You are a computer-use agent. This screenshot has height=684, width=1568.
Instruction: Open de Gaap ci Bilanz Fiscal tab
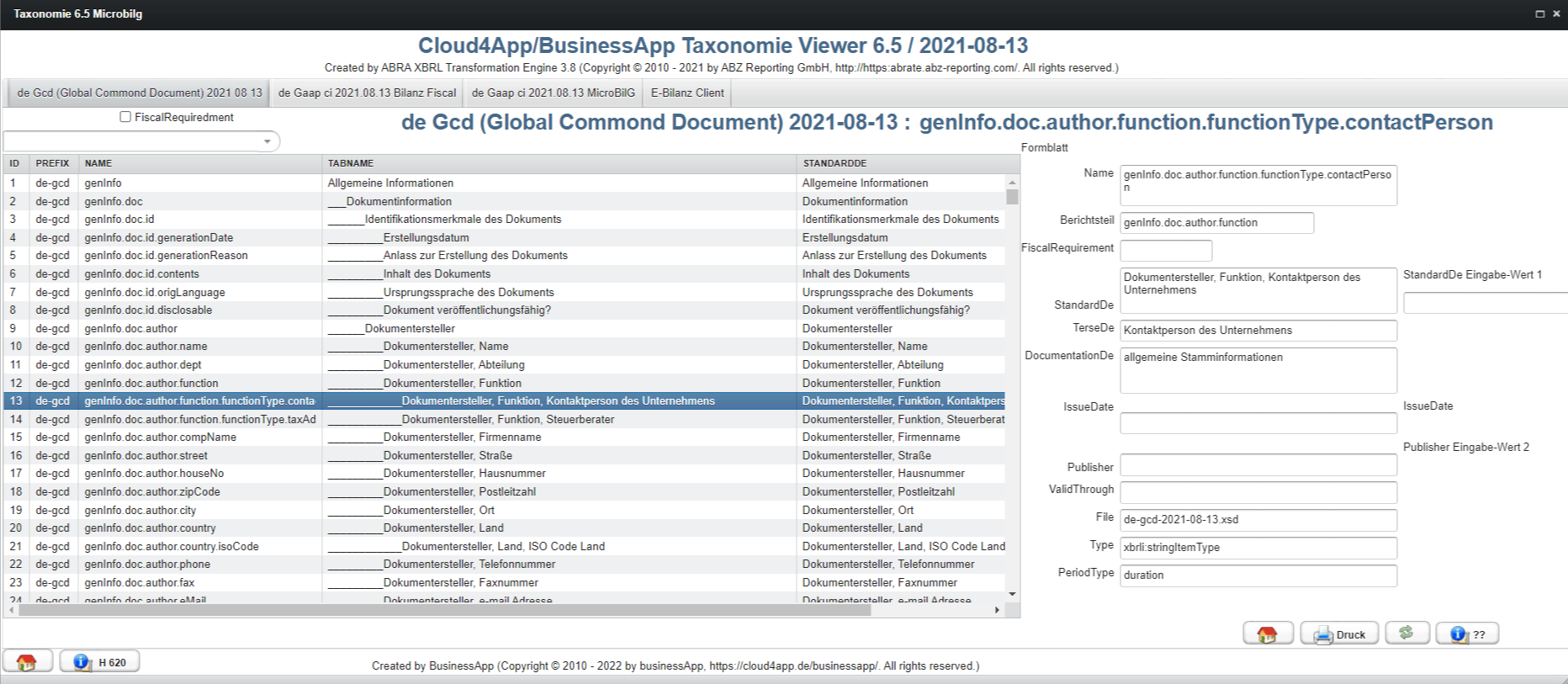point(367,93)
